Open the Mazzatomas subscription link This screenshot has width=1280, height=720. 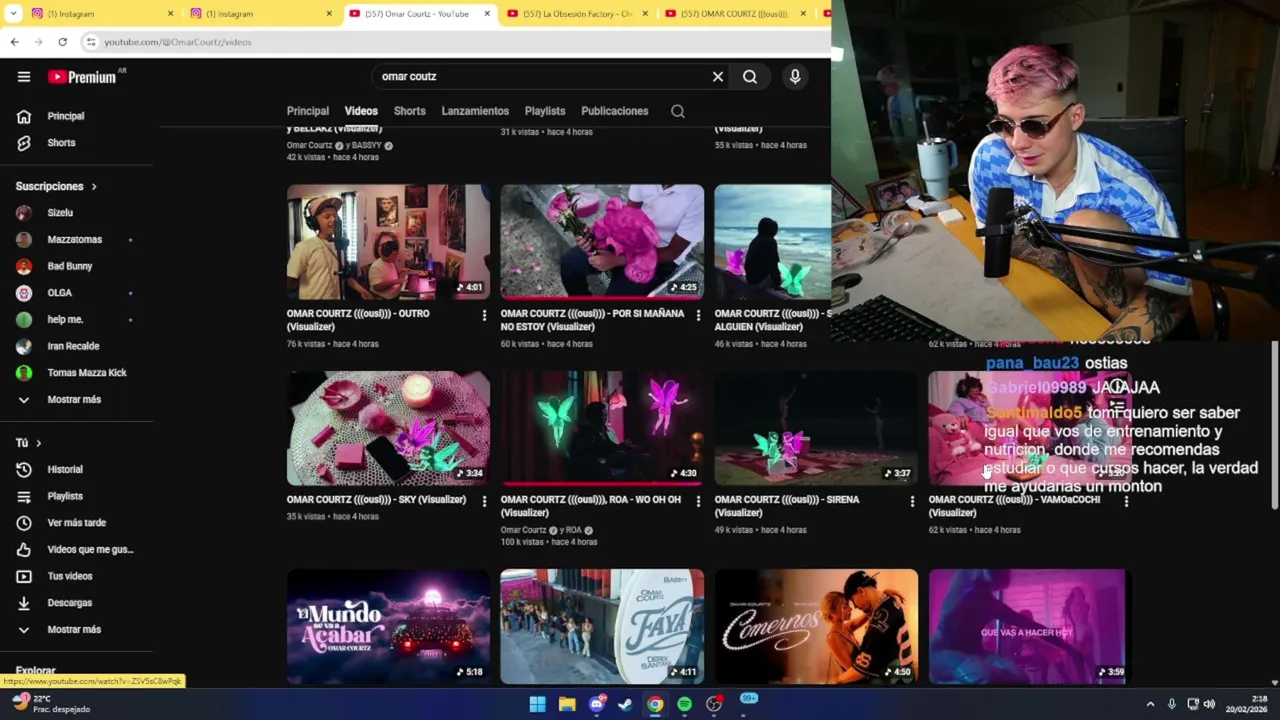coord(76,240)
